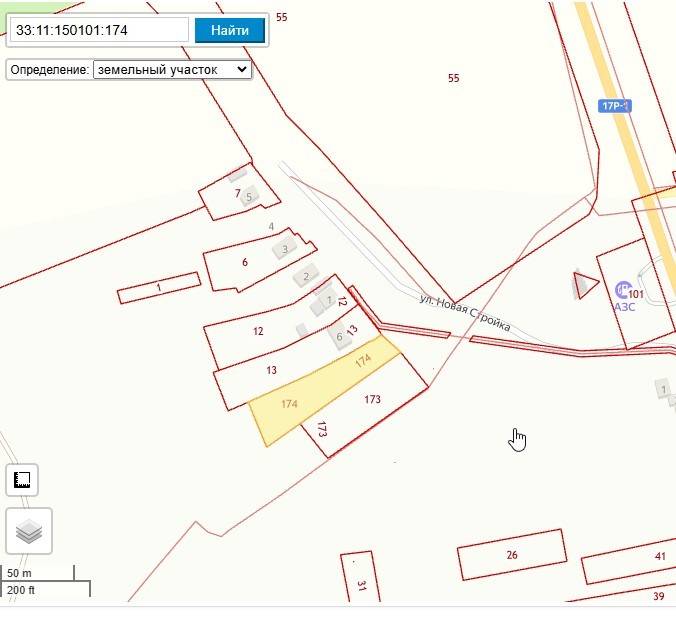Click building marker 2 on the map
Screen dimensions: 676x619
pyautogui.click(x=306, y=275)
